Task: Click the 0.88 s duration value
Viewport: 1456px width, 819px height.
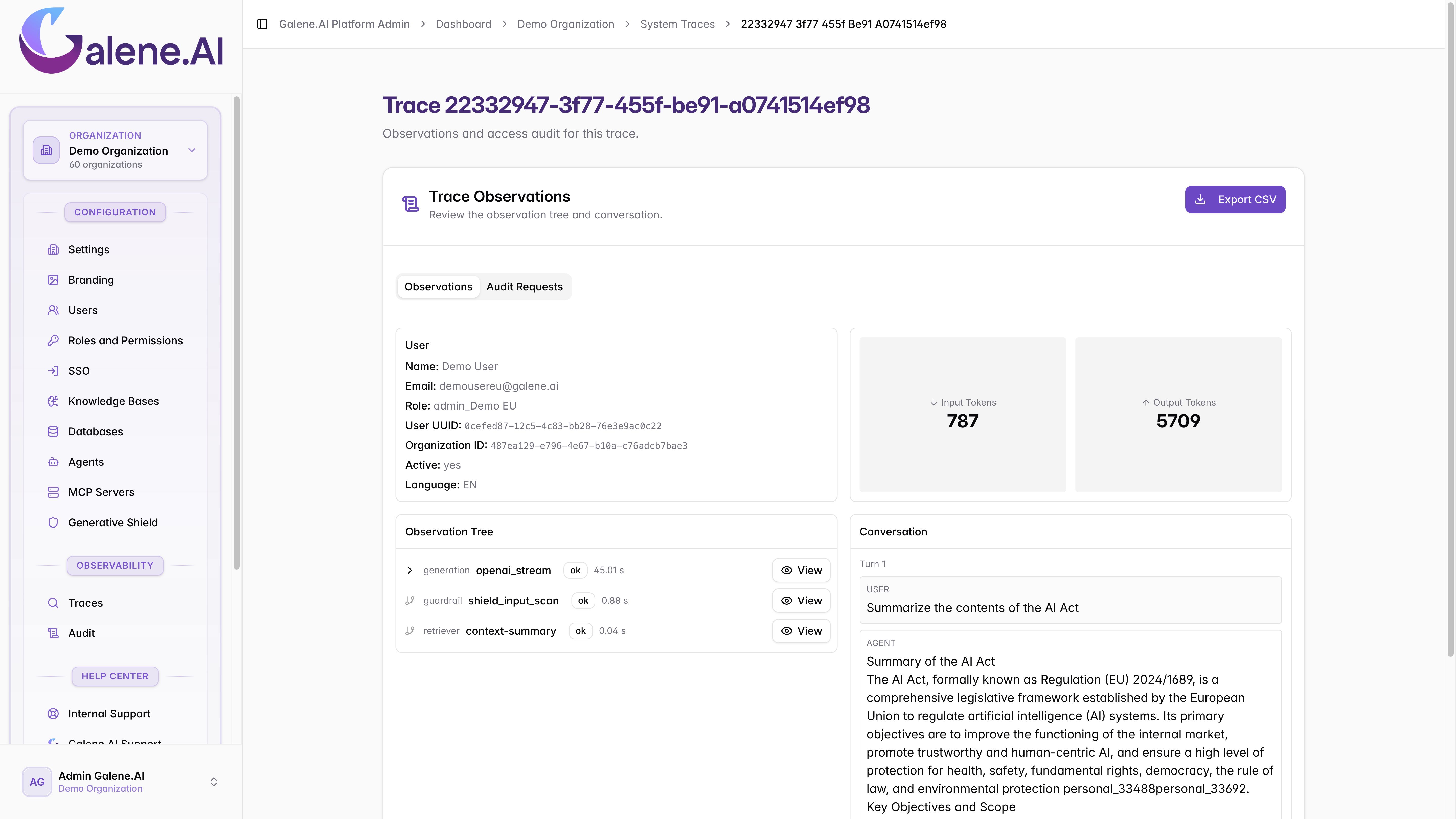Action: pyautogui.click(x=615, y=600)
